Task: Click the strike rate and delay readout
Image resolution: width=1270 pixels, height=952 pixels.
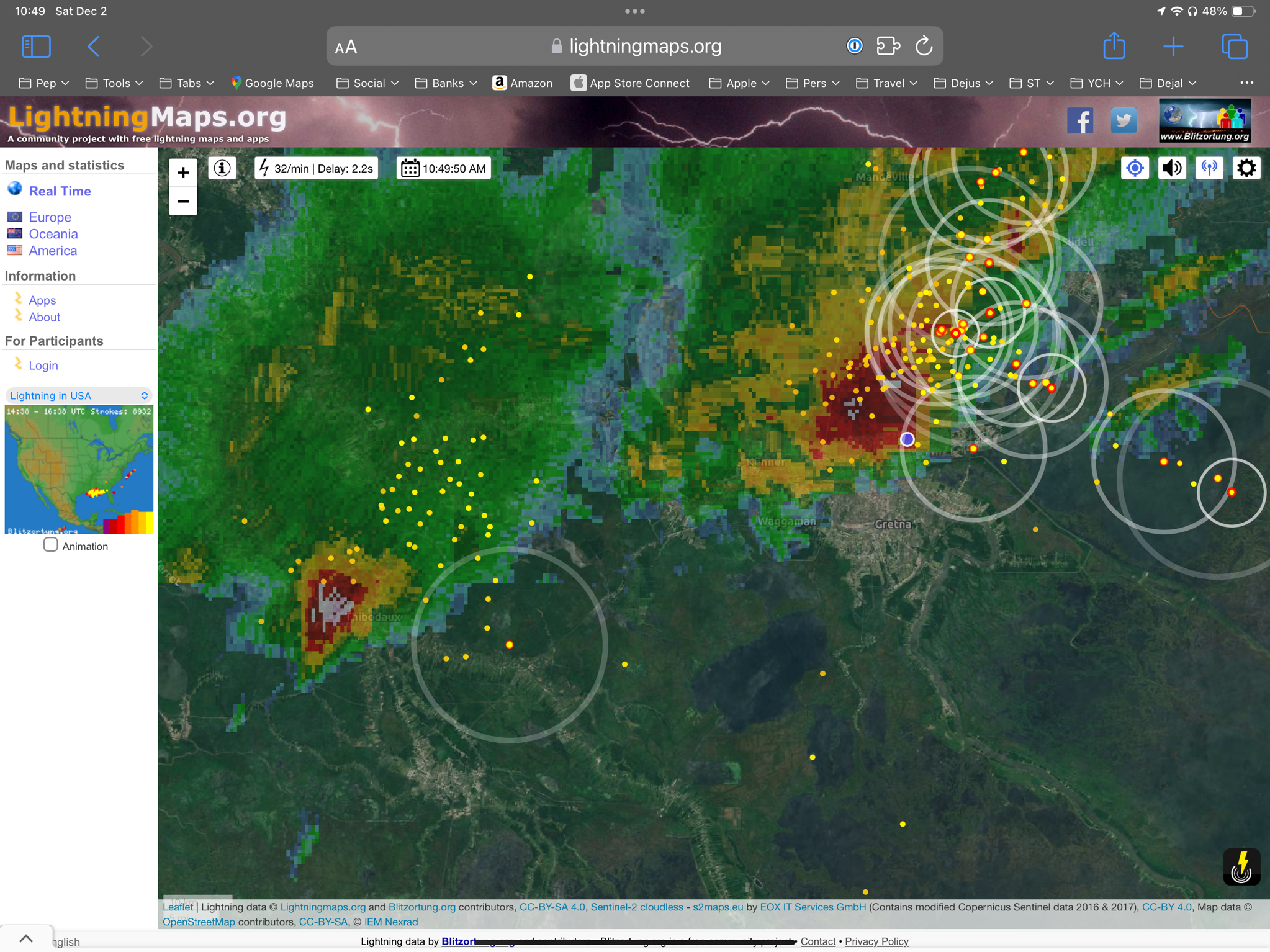Action: [x=316, y=168]
